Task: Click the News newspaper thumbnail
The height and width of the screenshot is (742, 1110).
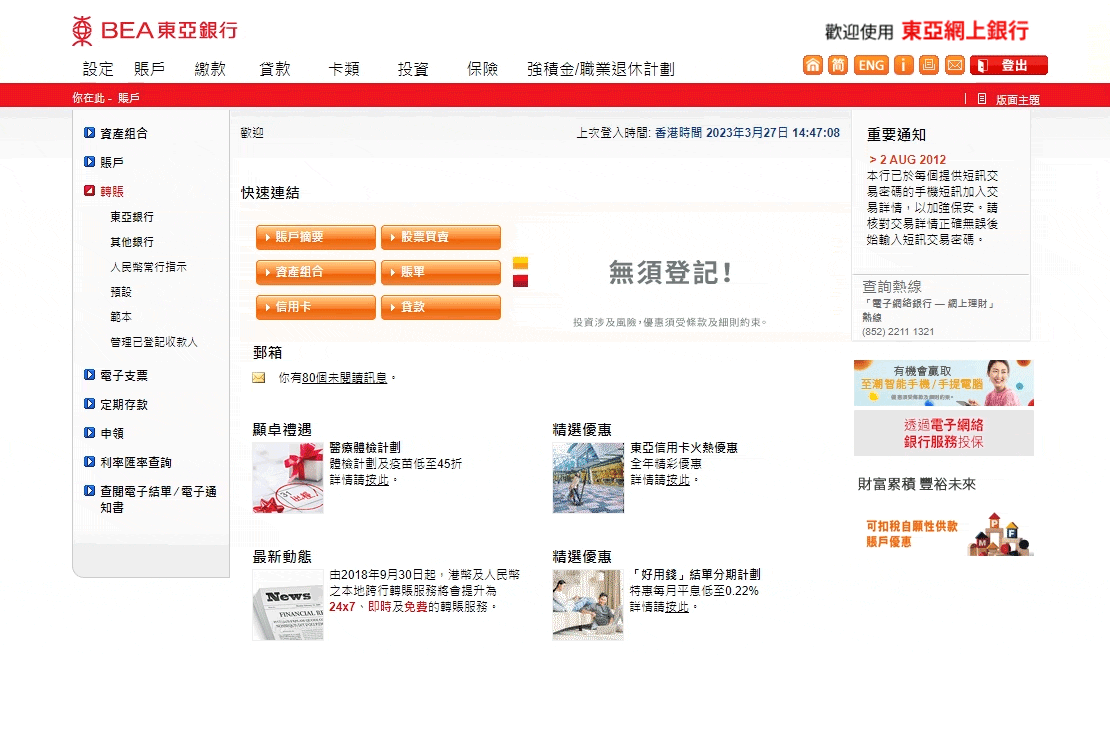Action: pyautogui.click(x=287, y=605)
